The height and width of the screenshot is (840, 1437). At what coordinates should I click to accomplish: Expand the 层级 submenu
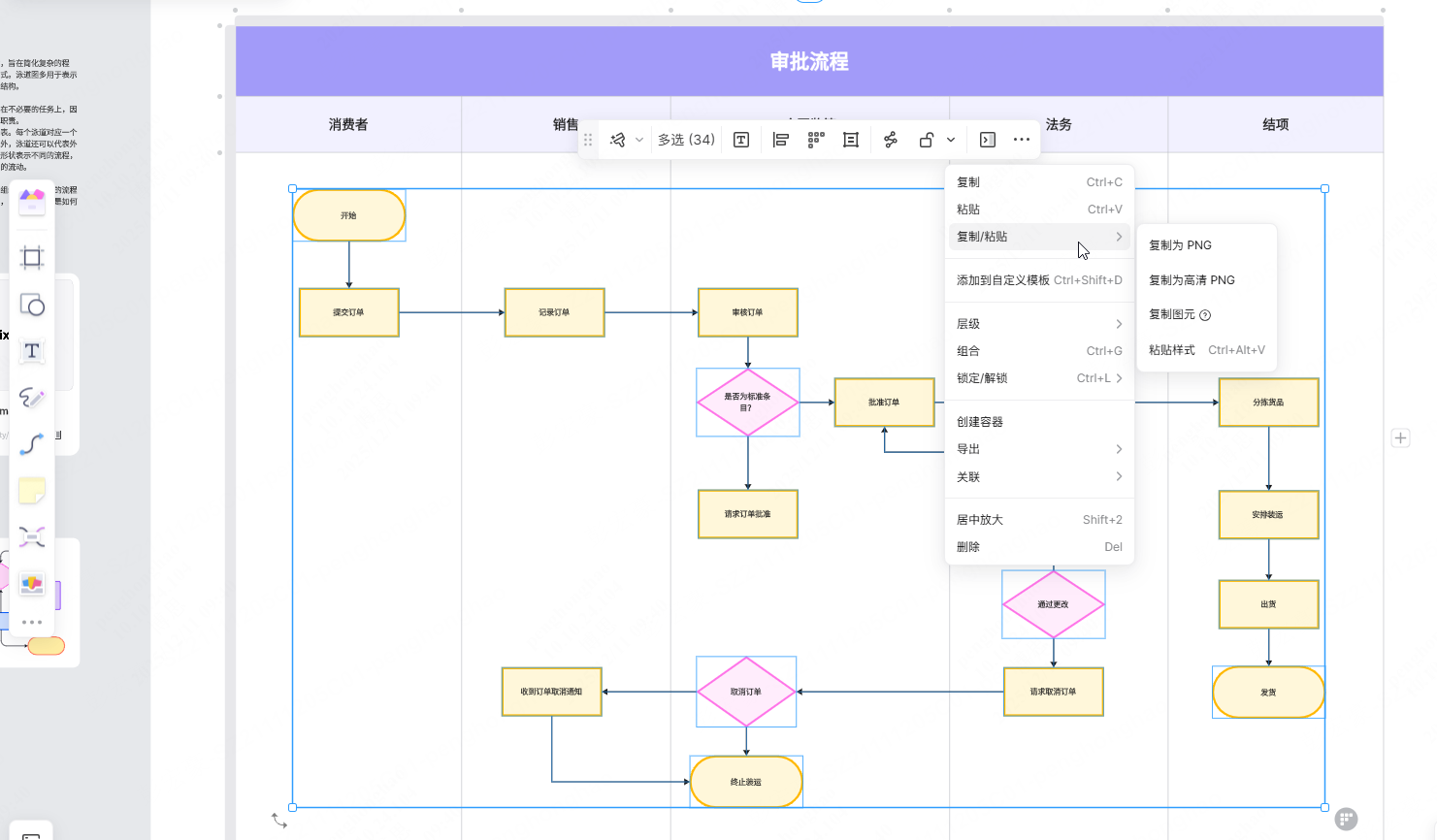(x=1039, y=324)
